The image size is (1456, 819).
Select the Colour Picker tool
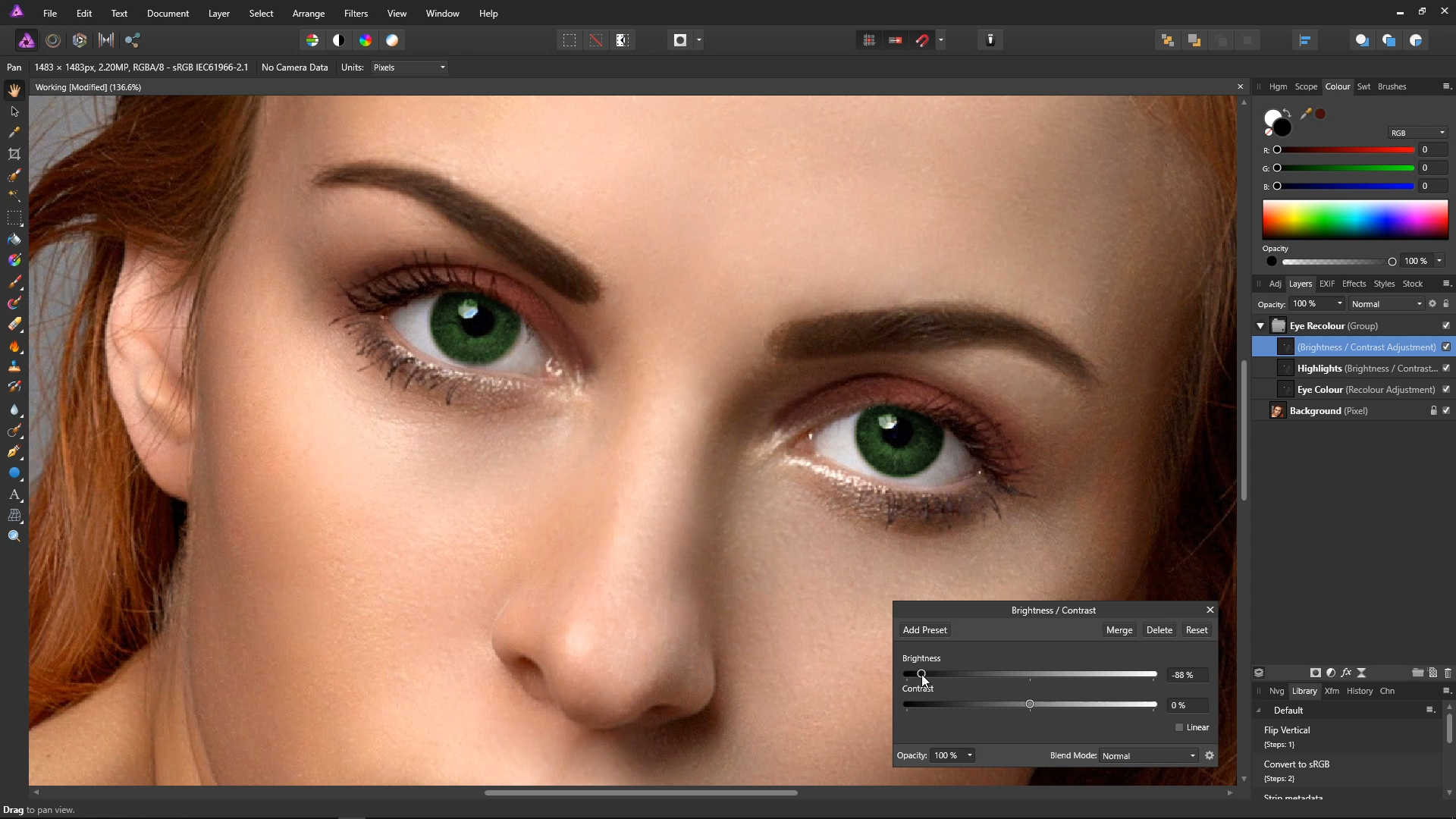(14, 133)
